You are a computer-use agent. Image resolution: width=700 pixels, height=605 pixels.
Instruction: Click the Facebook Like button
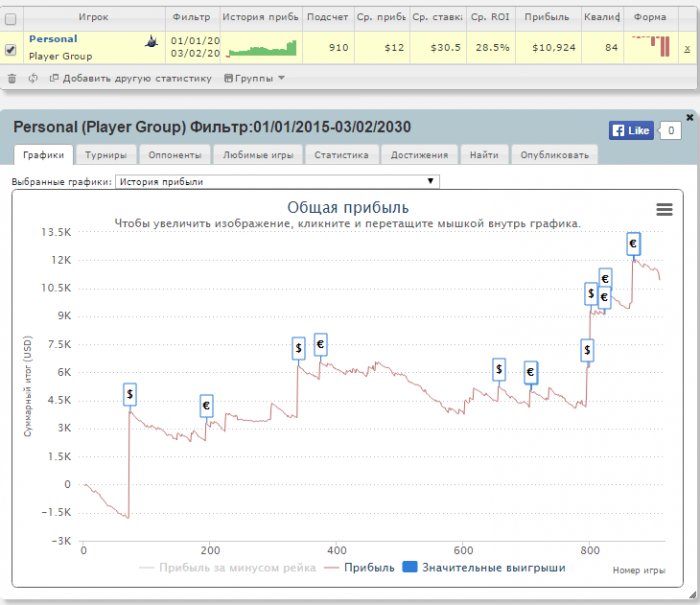click(x=631, y=130)
